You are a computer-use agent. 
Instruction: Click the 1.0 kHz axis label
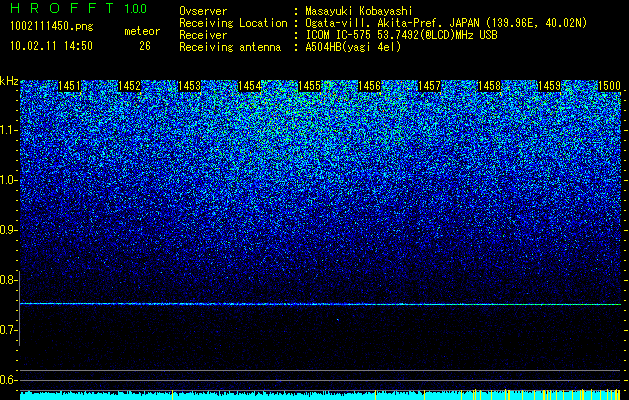[x=8, y=180]
